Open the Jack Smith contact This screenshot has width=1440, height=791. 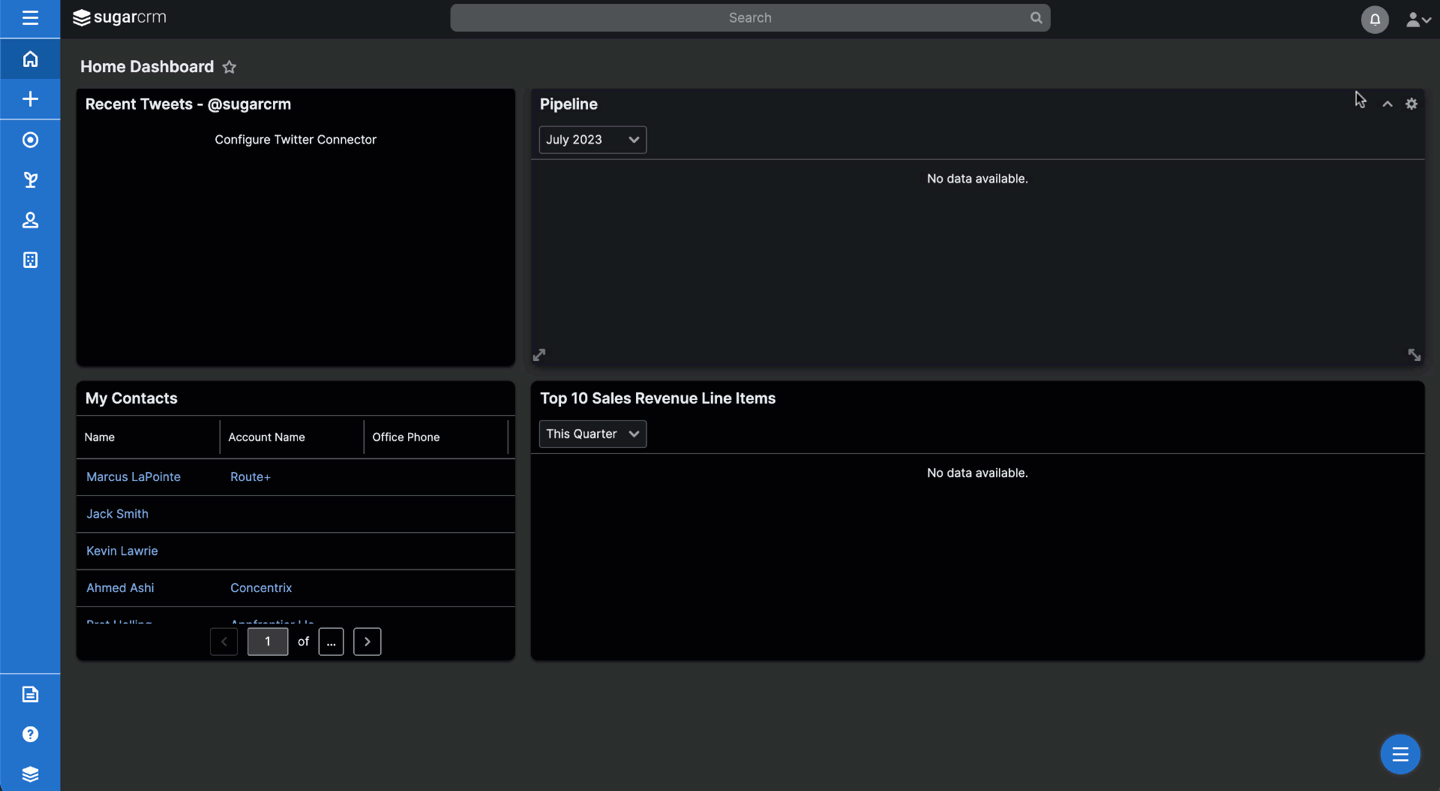pyautogui.click(x=117, y=514)
